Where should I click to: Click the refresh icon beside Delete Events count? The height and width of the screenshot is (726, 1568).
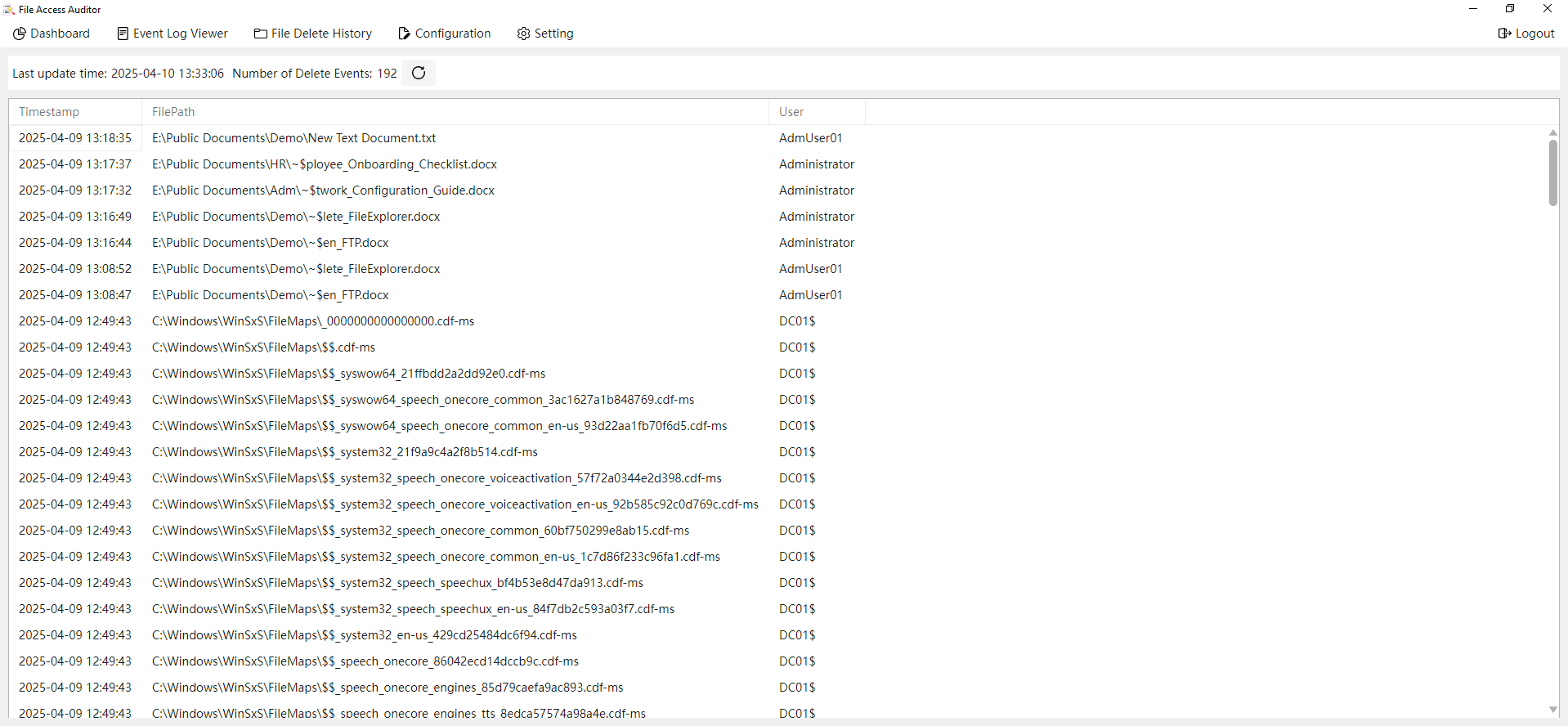click(x=419, y=73)
